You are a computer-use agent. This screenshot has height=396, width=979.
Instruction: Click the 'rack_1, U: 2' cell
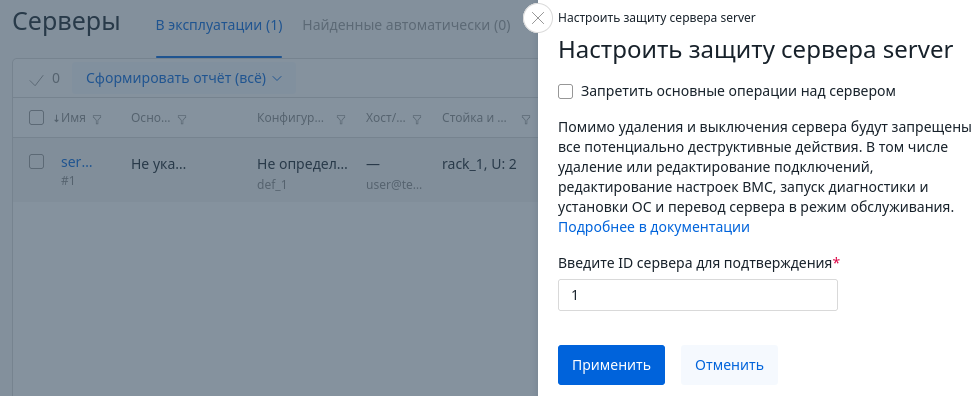(x=479, y=165)
